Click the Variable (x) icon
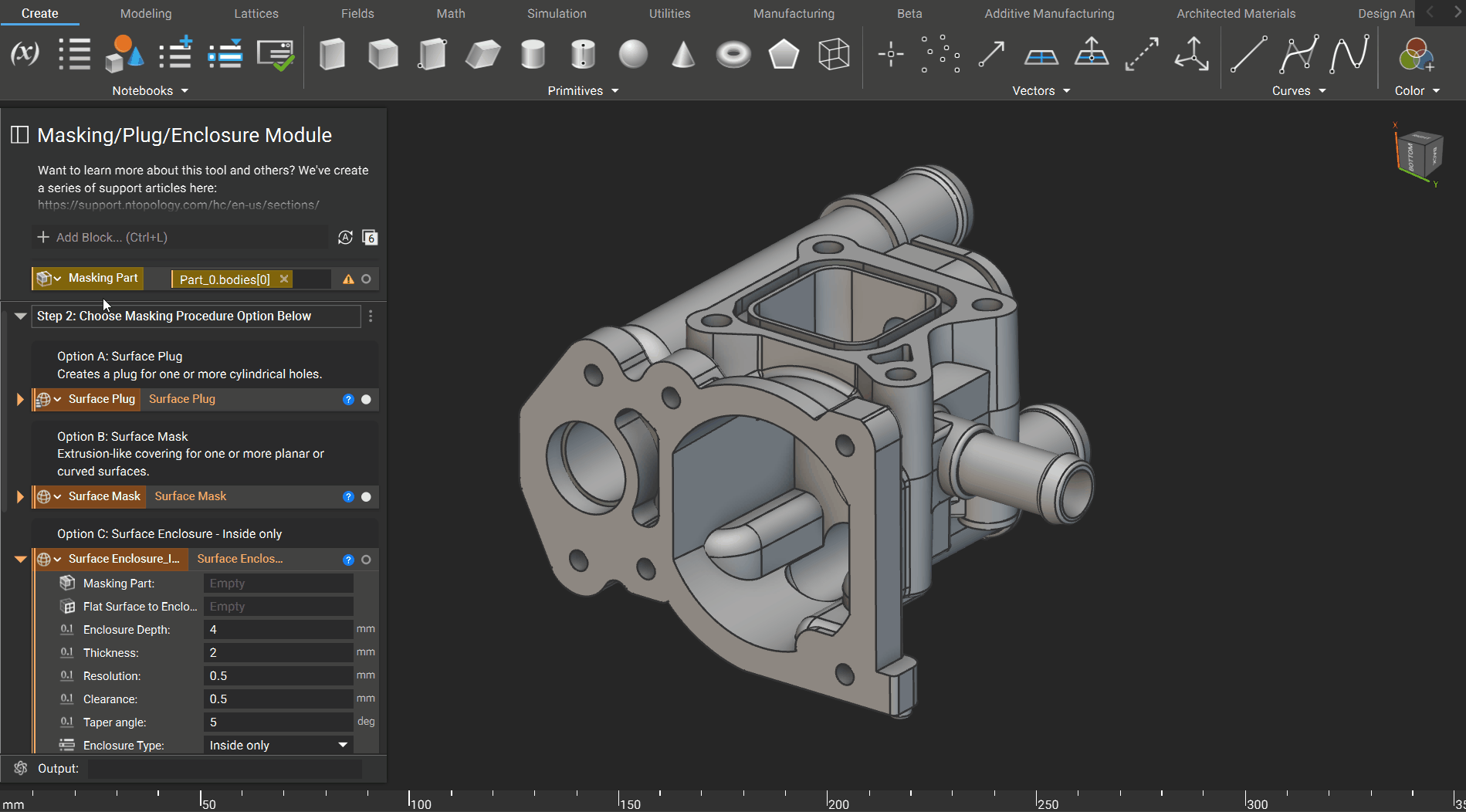This screenshot has height=812, width=1466. (25, 53)
